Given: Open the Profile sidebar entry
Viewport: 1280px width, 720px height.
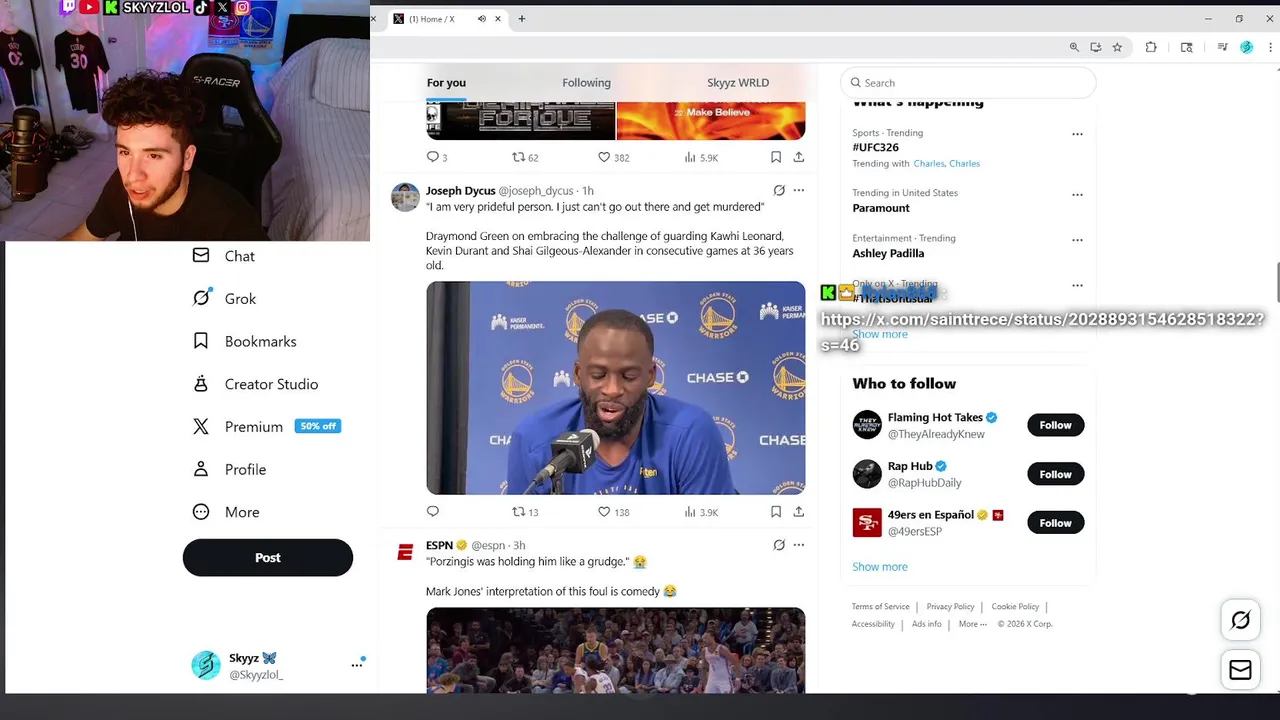Looking at the screenshot, I should point(229,469).
